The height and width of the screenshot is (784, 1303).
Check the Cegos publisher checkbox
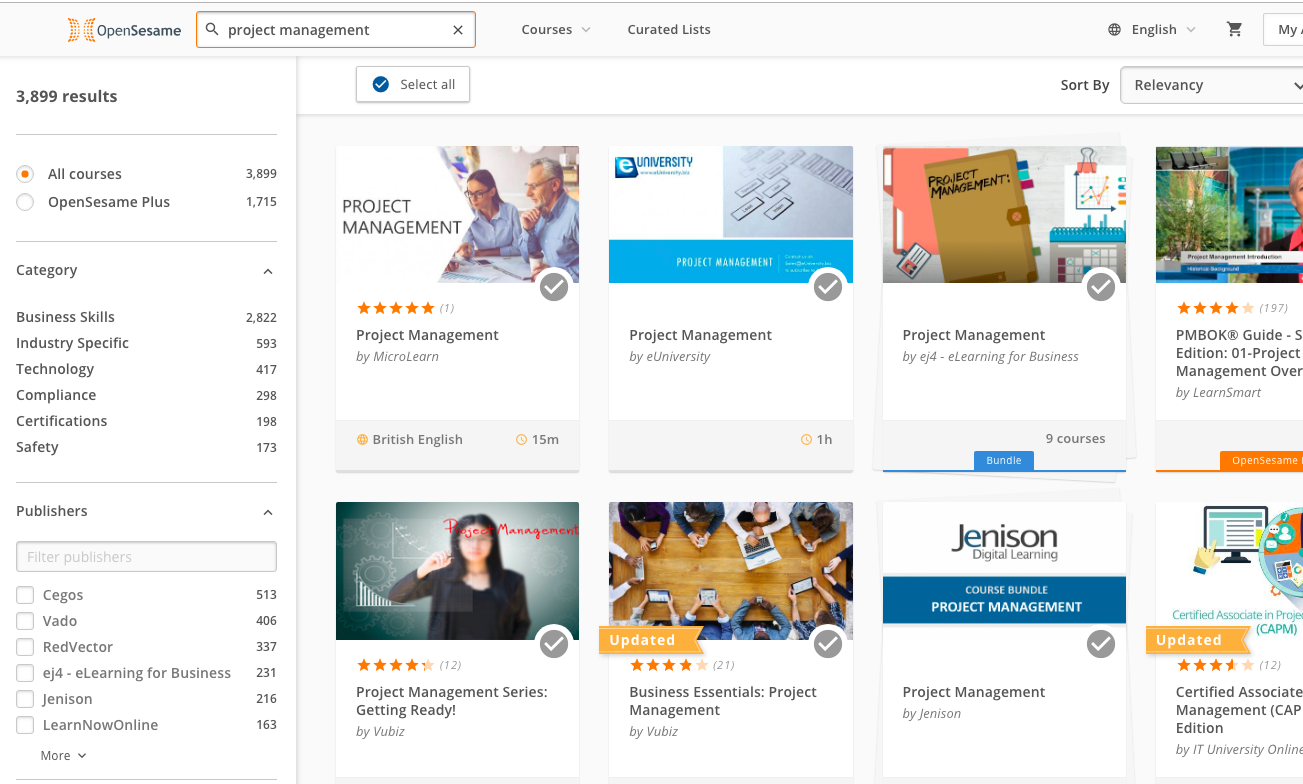pos(25,595)
